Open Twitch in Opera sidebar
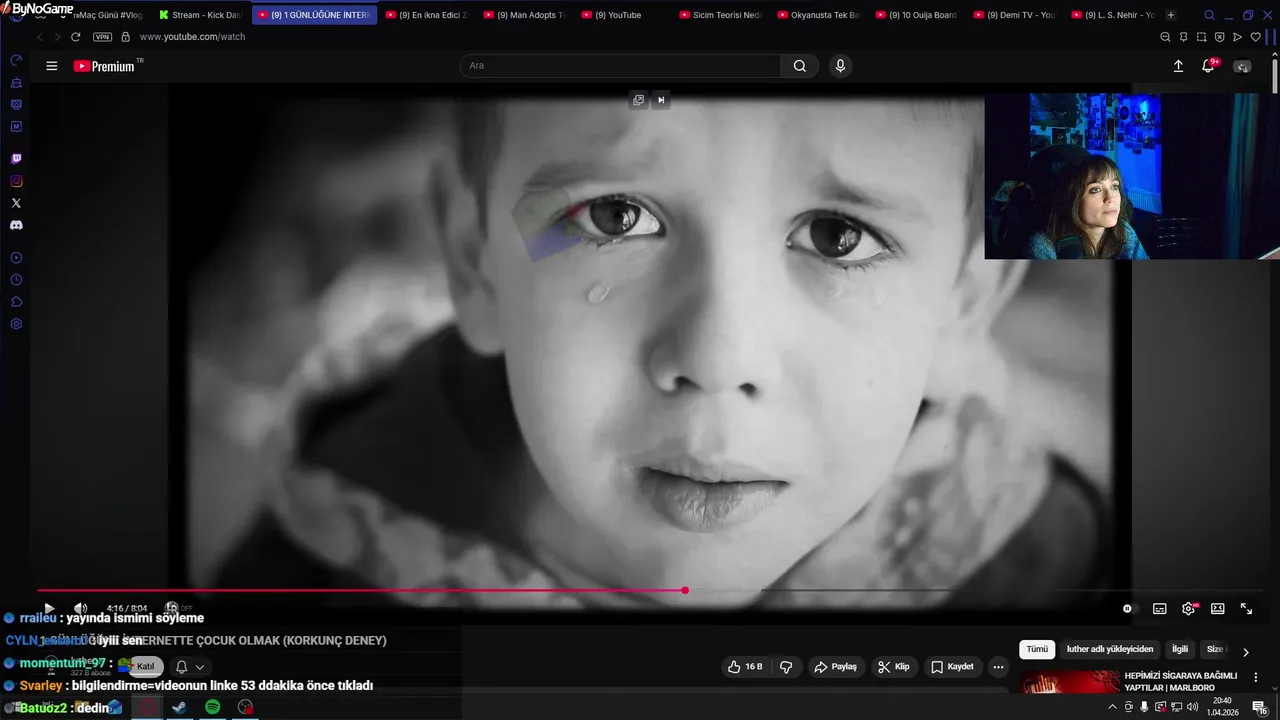This screenshot has height=720, width=1280. [x=16, y=159]
